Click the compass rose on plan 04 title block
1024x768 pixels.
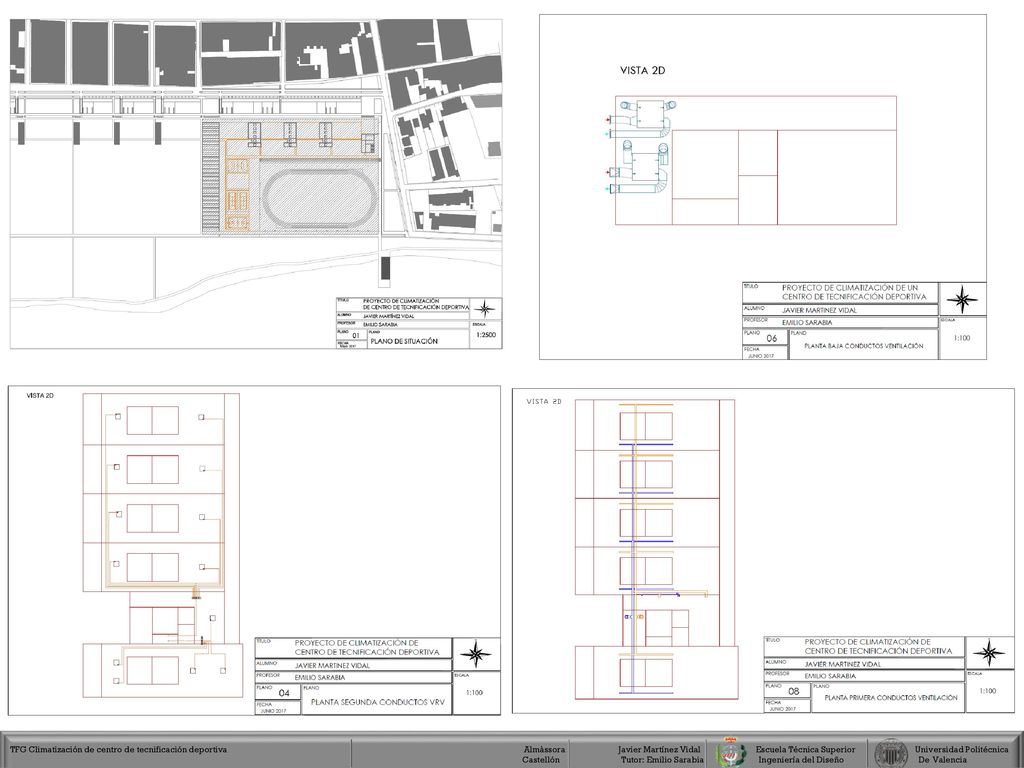(476, 654)
